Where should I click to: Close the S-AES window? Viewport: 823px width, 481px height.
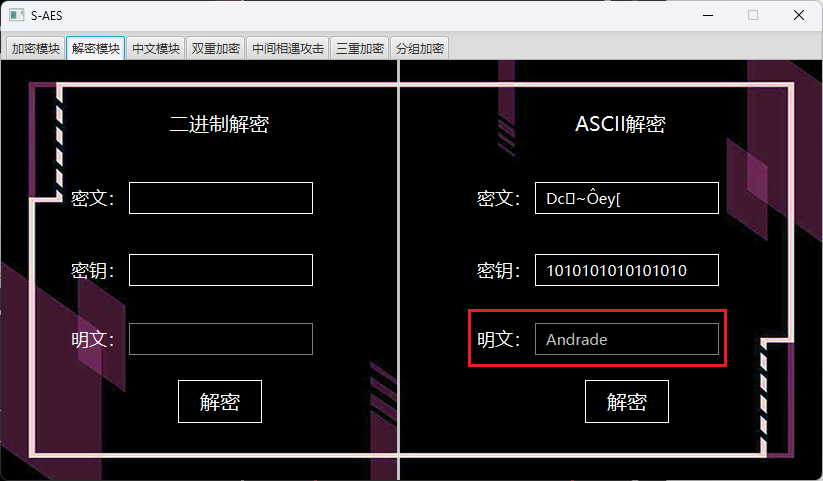pos(799,15)
